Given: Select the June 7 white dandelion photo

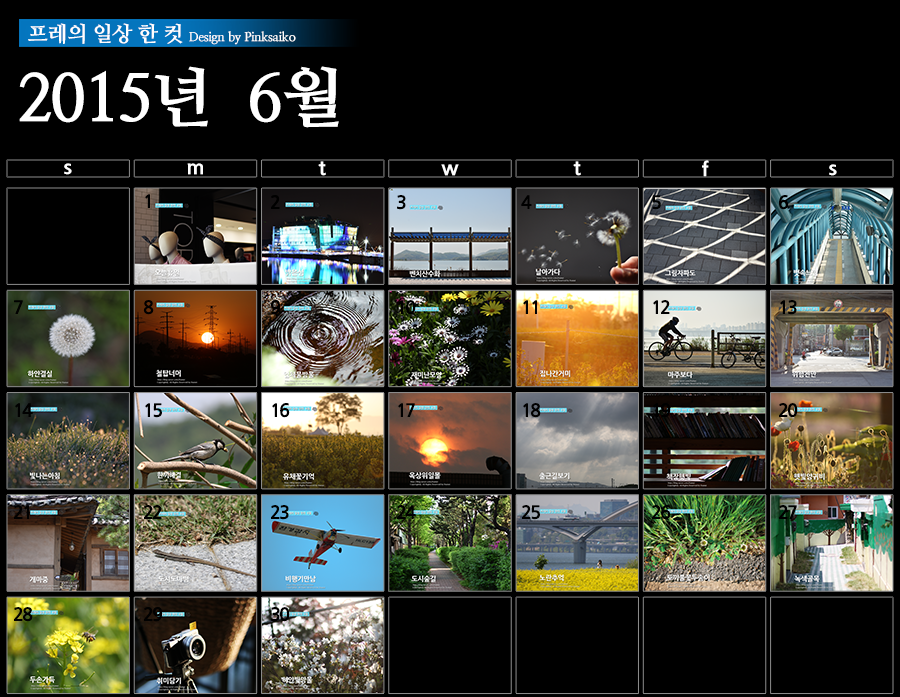Looking at the screenshot, I should tap(68, 339).
